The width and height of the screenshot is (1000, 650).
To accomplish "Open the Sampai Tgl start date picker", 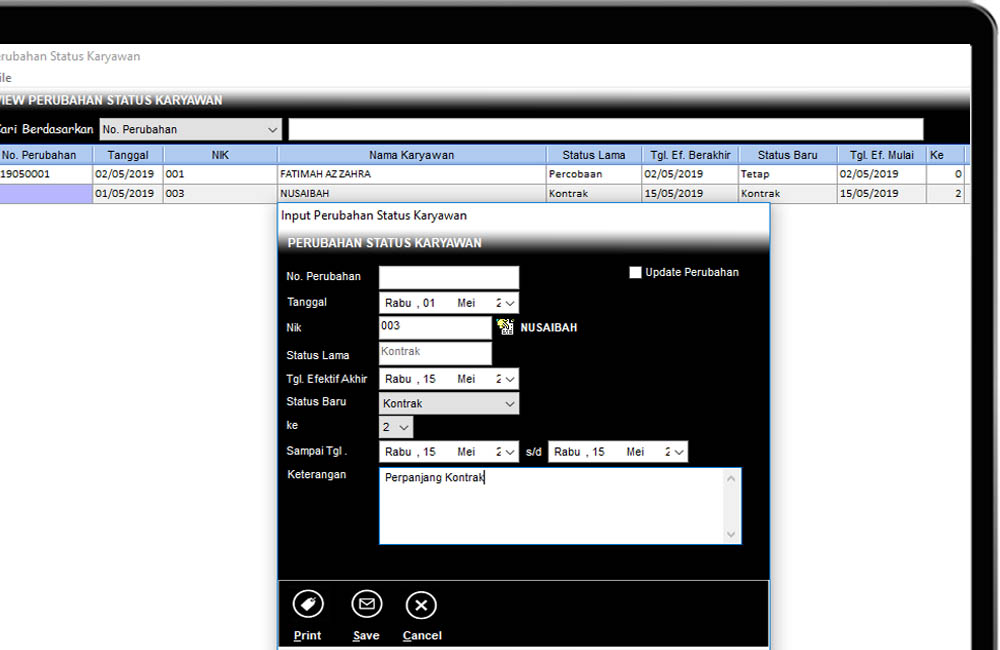I will click(x=510, y=452).
